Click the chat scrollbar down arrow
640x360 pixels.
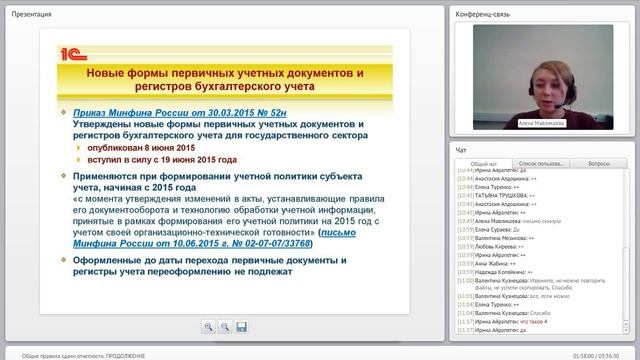[626, 330]
